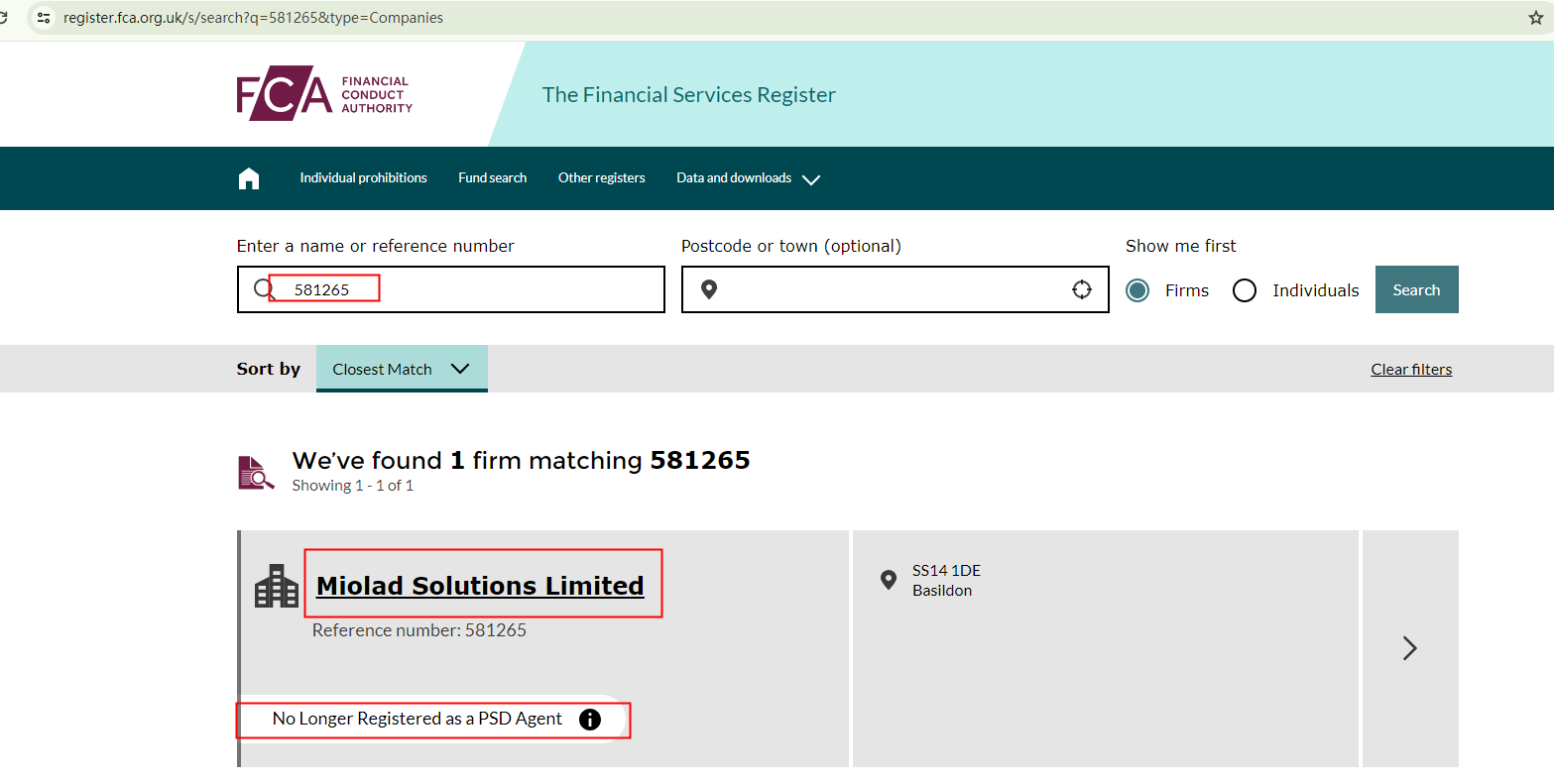This screenshot has height=784, width=1554.
Task: Open the Fund search page
Action: [492, 178]
